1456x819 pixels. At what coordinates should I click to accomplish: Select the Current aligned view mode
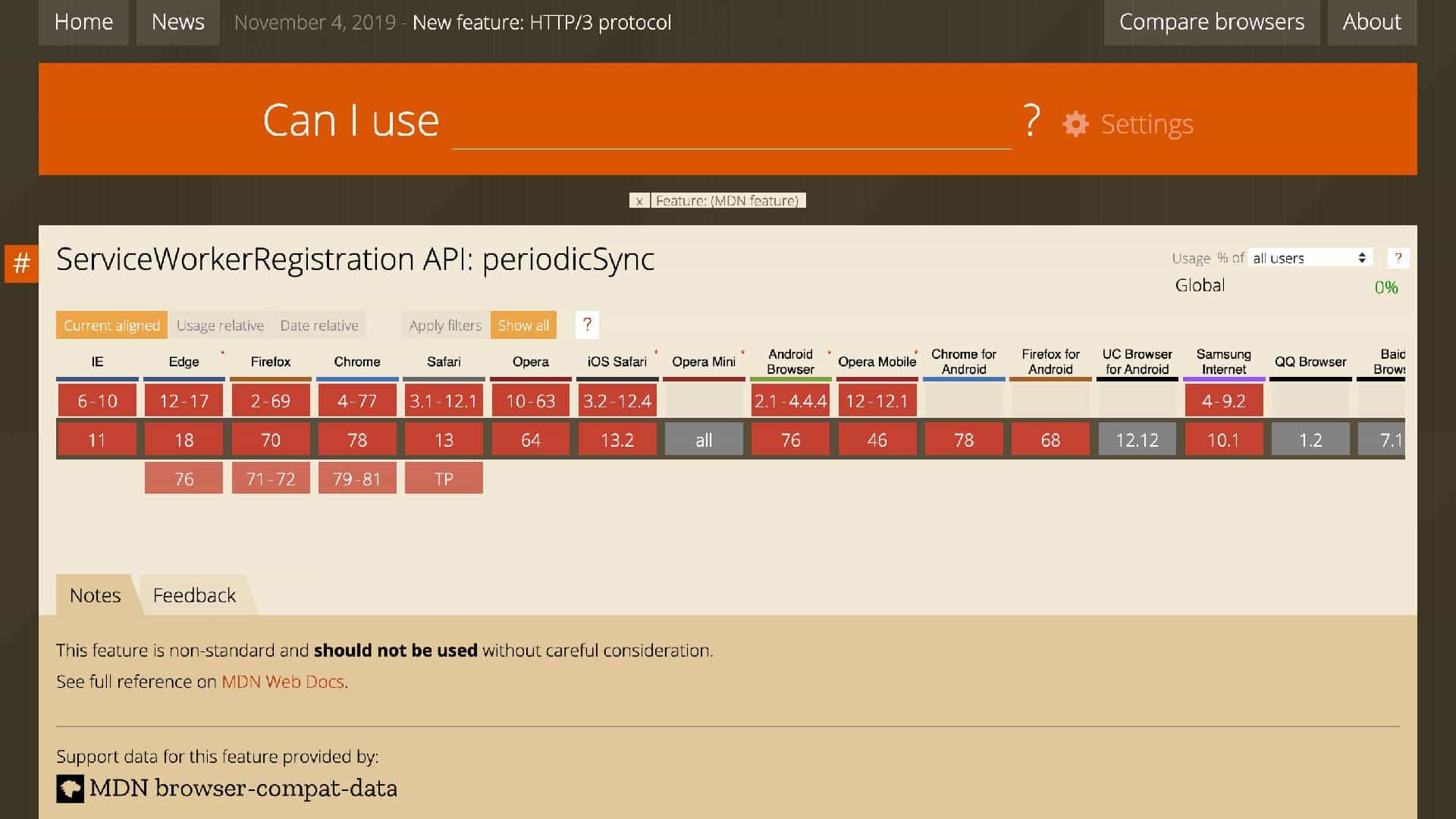tap(111, 325)
